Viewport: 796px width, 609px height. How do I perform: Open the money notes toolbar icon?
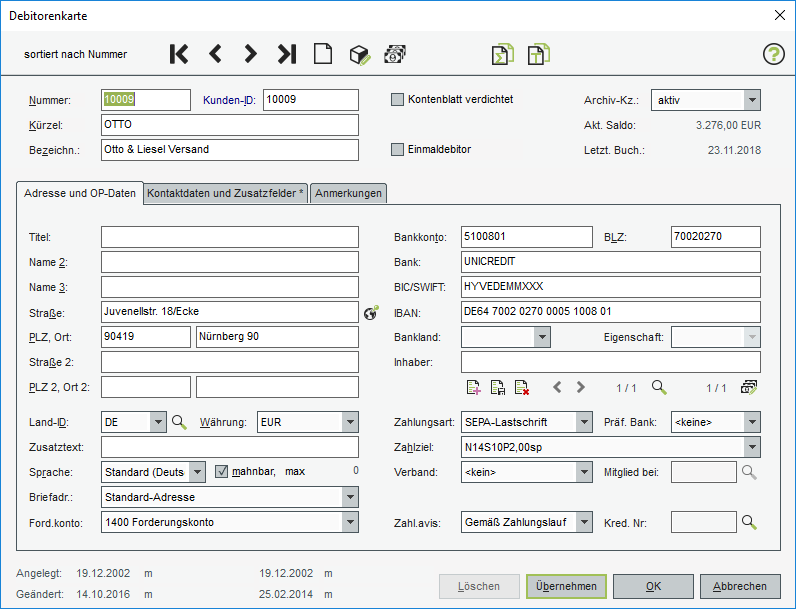(395, 54)
